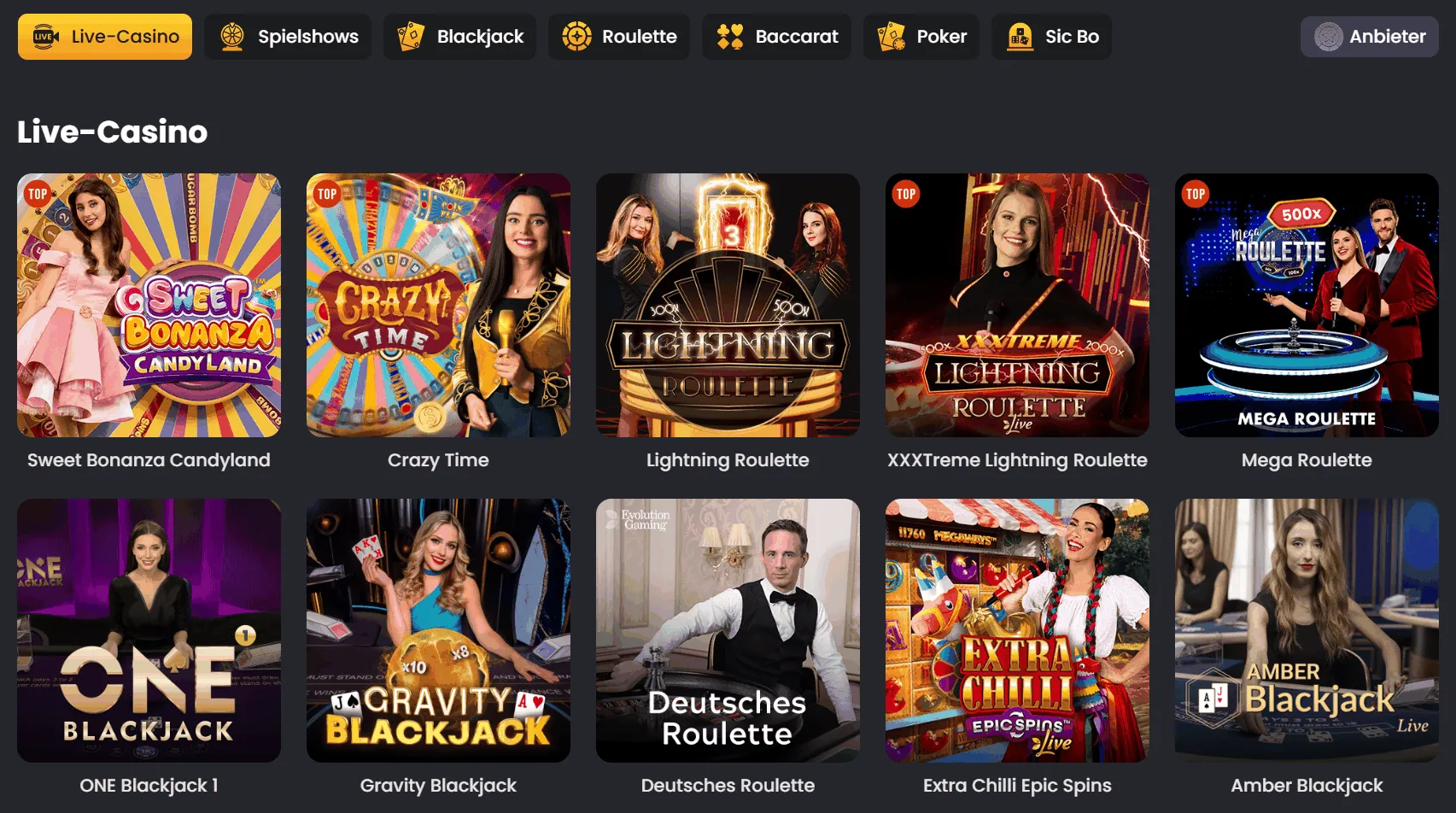The width and height of the screenshot is (1456, 813).
Task: Click the Roulette wheel icon
Action: [x=576, y=37]
